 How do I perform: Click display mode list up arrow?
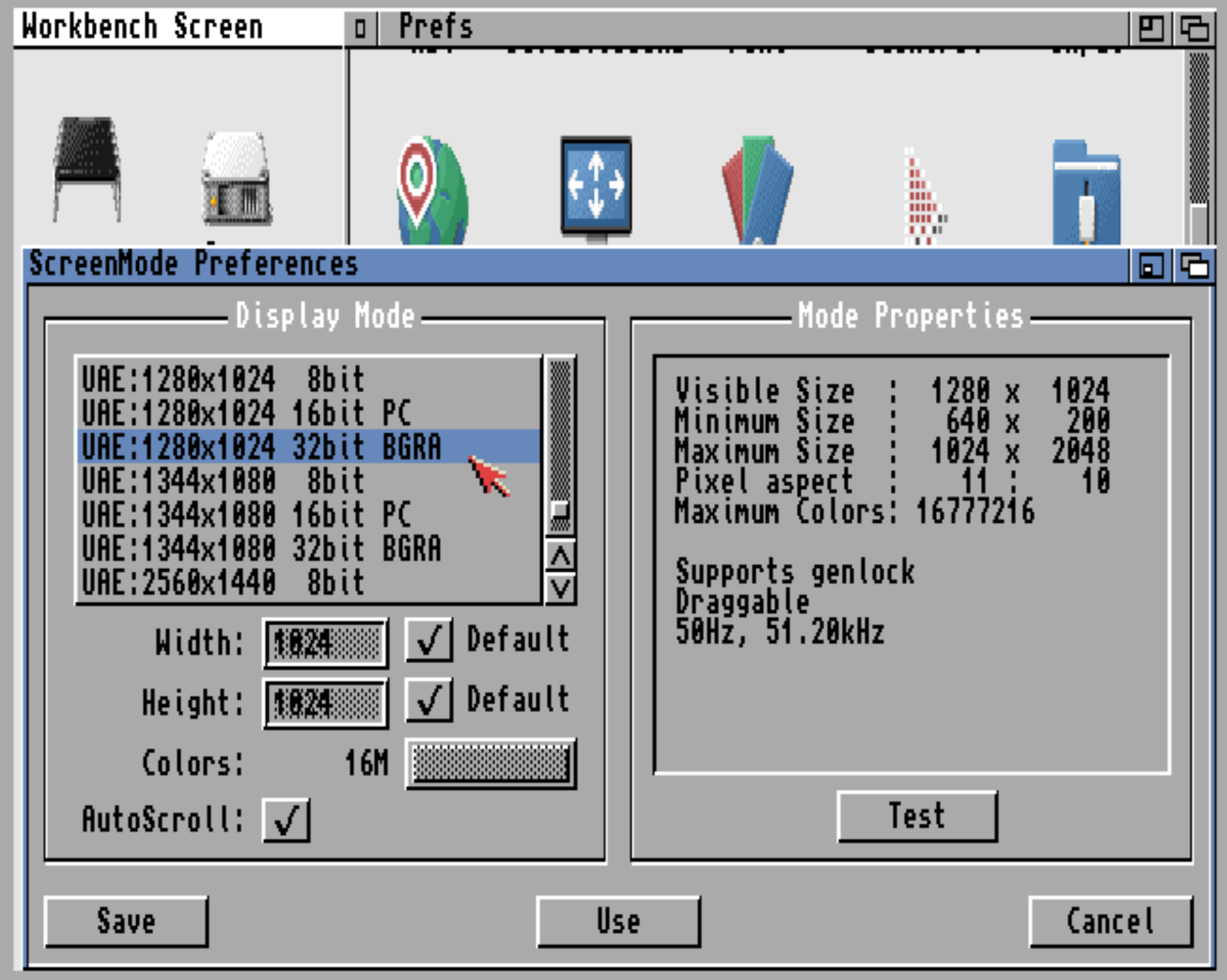tap(561, 556)
